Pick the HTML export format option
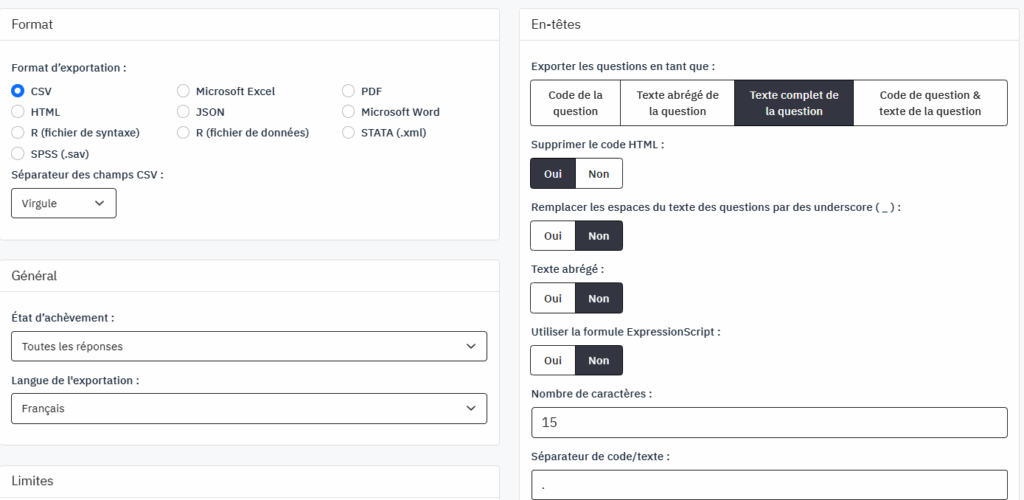The image size is (1024, 500). (18, 112)
